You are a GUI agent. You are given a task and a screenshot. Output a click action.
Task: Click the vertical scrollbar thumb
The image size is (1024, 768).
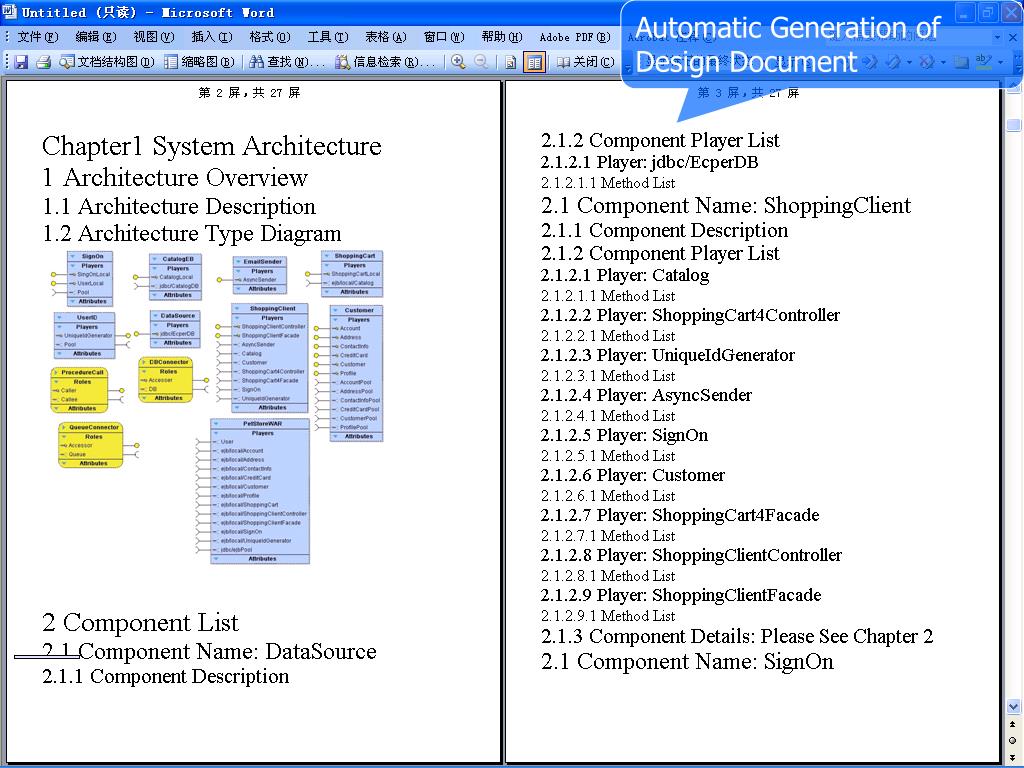coord(1014,125)
